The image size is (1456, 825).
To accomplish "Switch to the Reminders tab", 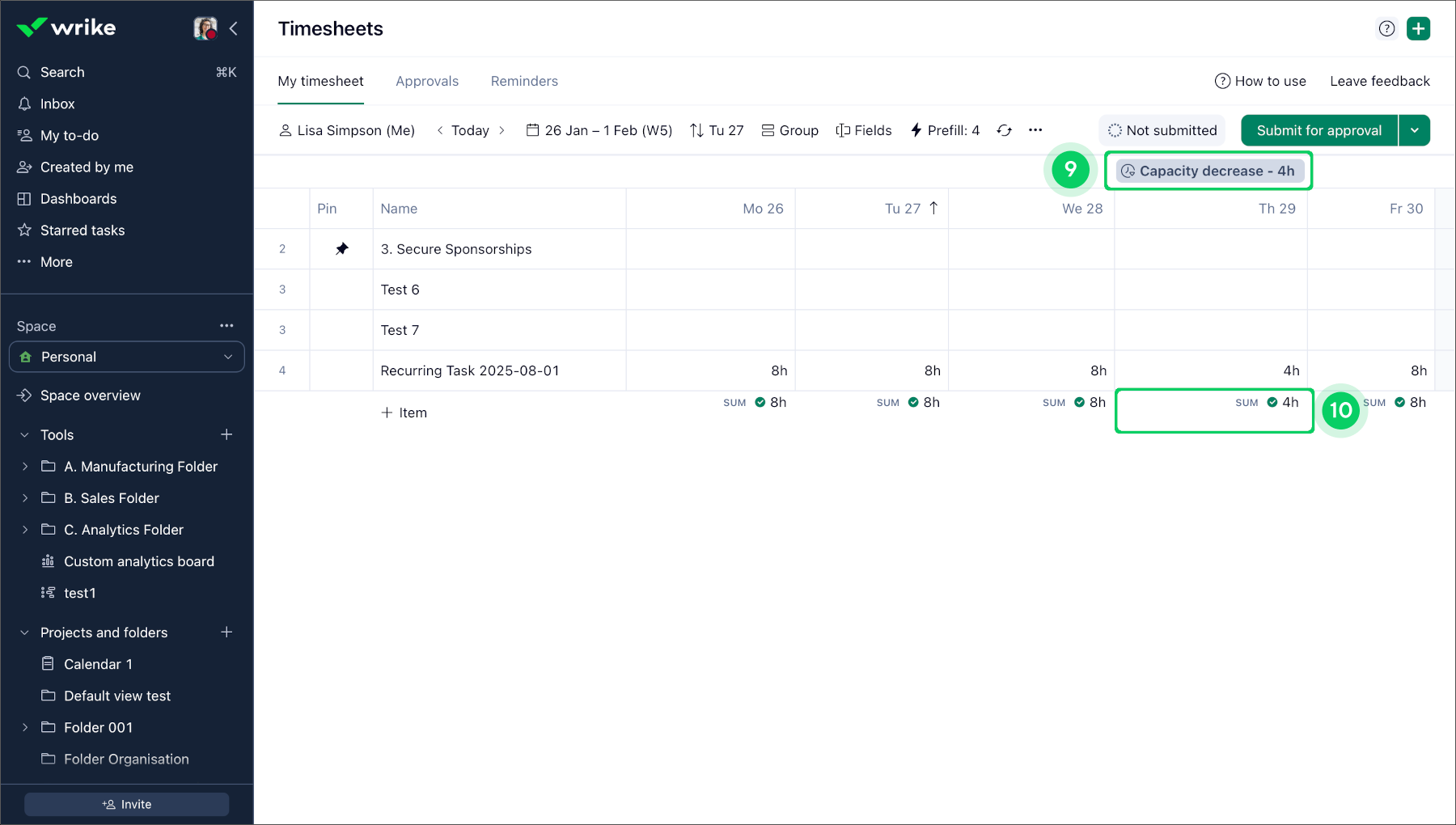I will coord(524,81).
